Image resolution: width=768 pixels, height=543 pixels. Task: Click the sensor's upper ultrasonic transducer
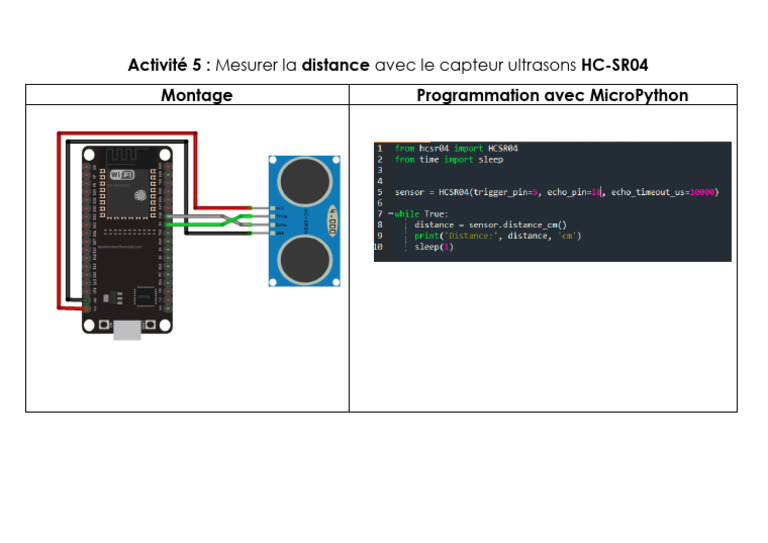(305, 181)
